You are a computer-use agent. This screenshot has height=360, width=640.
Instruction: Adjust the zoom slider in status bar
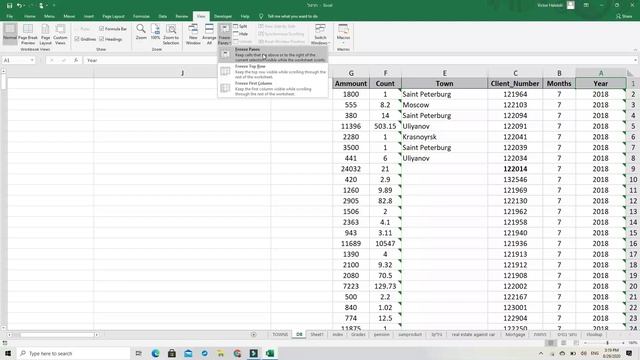click(607, 343)
